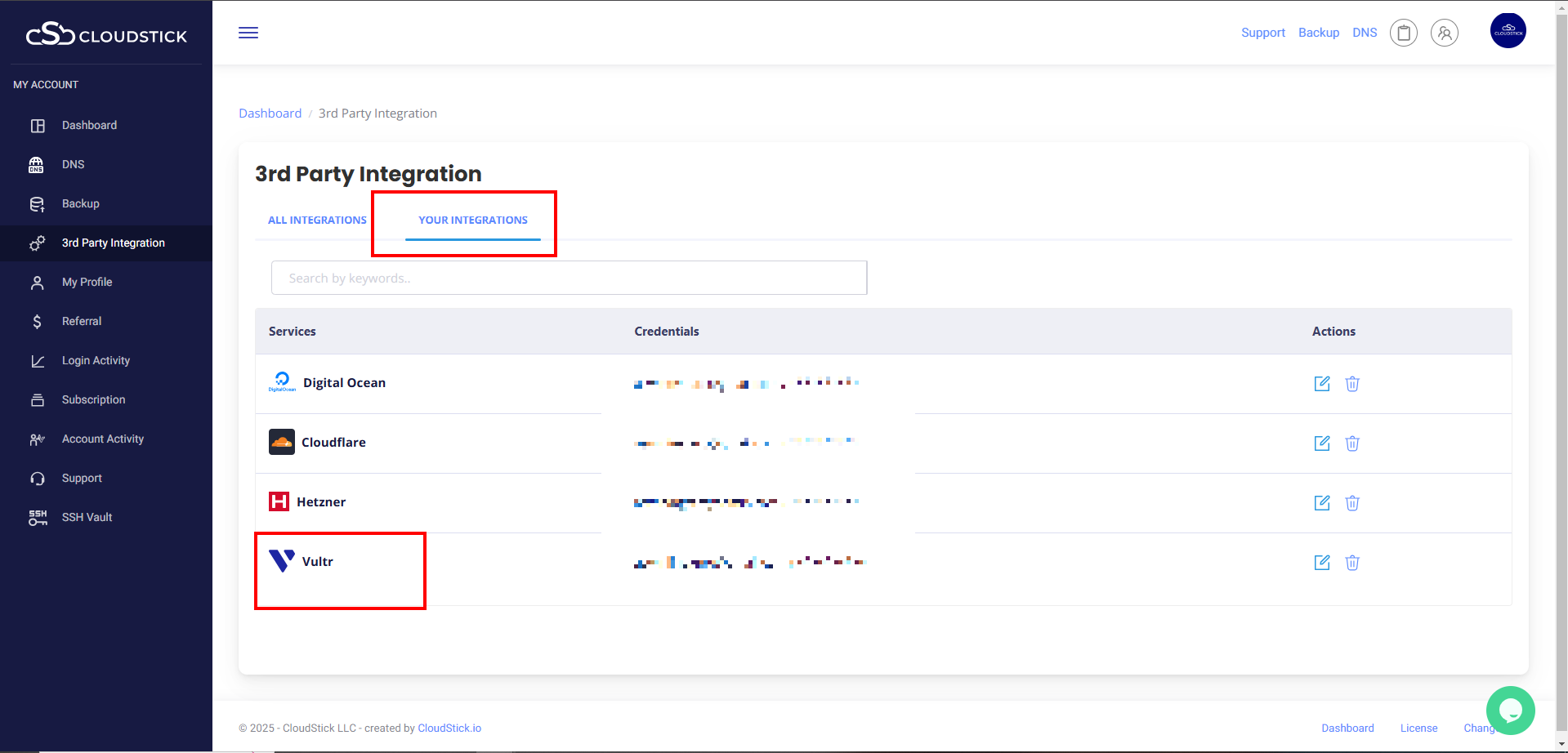Select the Your Integrations tab

(472, 221)
